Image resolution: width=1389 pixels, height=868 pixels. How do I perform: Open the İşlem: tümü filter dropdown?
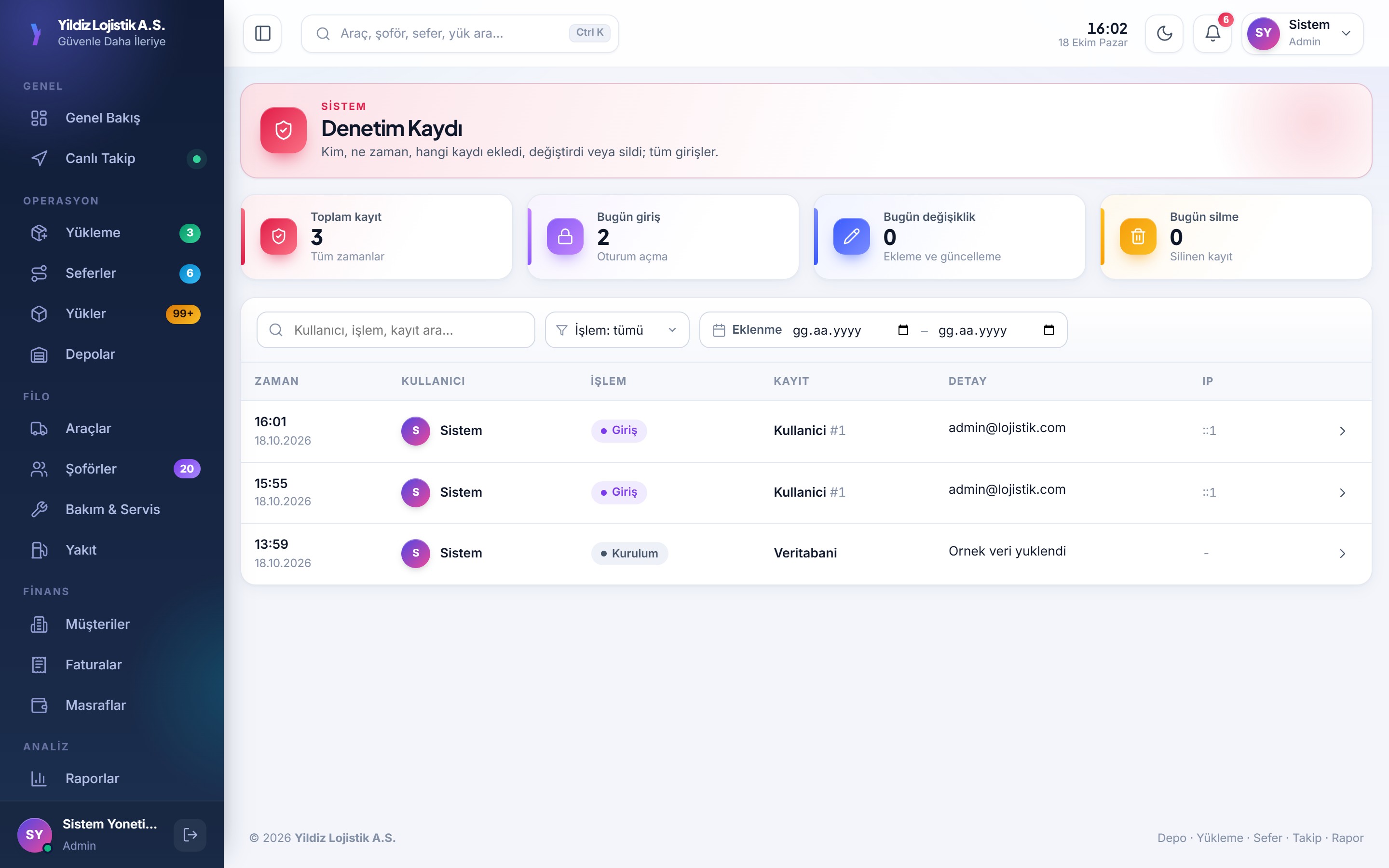click(617, 330)
